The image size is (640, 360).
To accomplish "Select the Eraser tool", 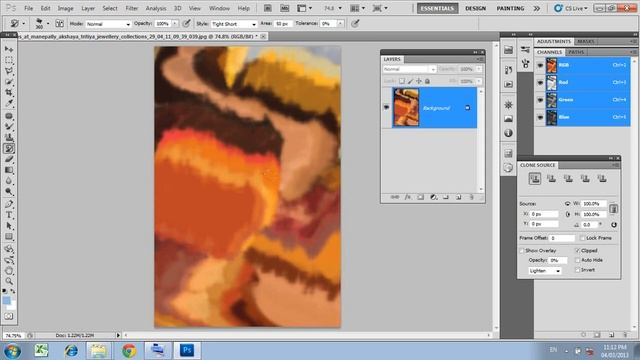I will pyautogui.click(x=9, y=159).
